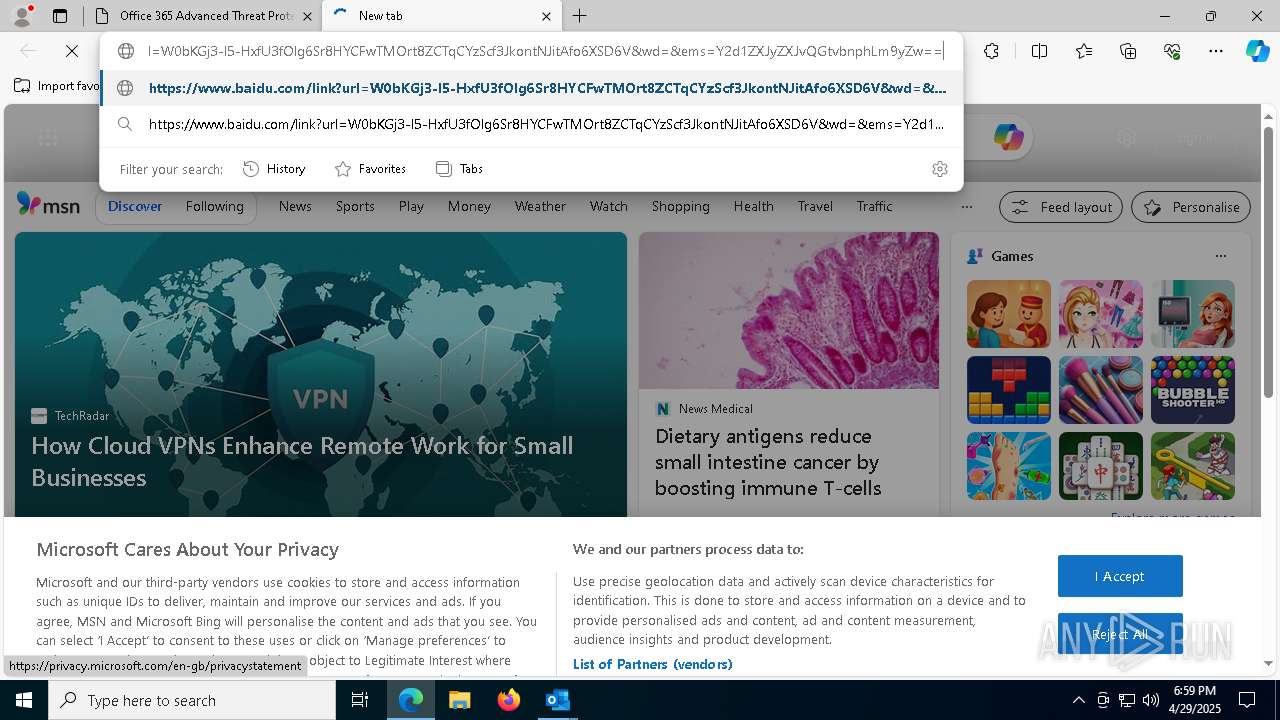This screenshot has width=1280, height=720.
Task: Open the Extensions icon
Action: click(x=991, y=51)
